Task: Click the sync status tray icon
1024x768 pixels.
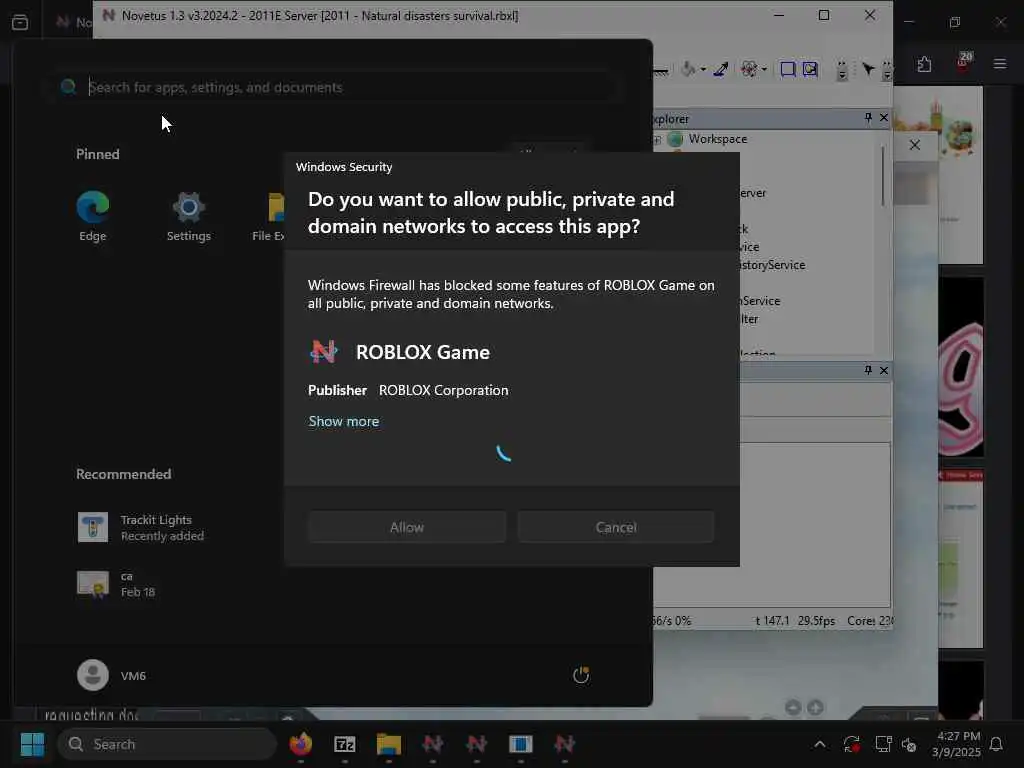Action: click(x=852, y=744)
